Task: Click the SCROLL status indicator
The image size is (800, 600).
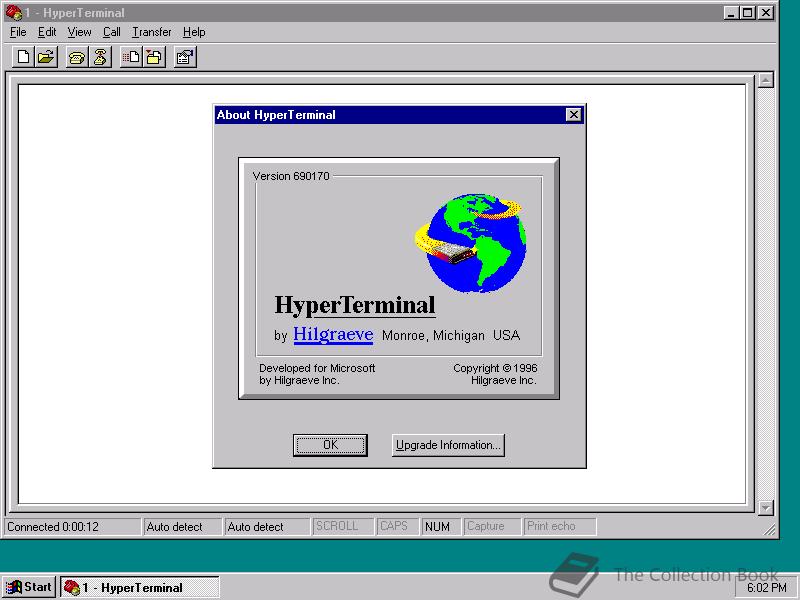Action: (343, 527)
